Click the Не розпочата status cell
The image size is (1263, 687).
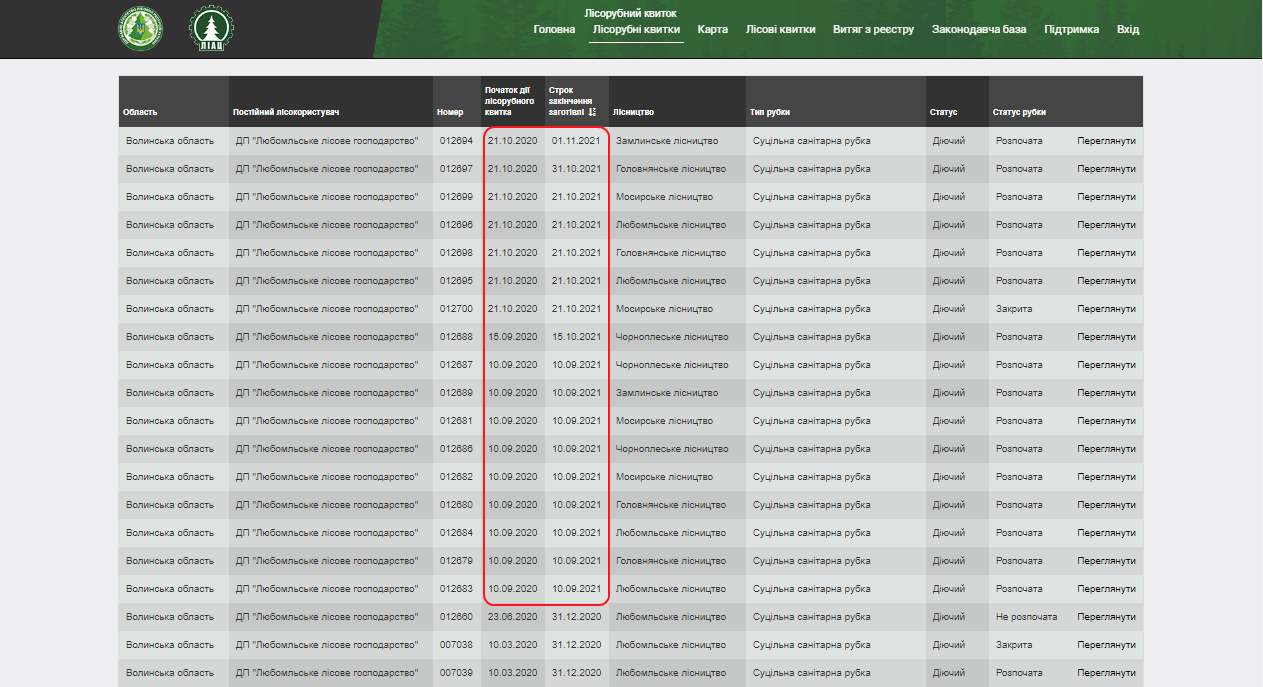1026,617
